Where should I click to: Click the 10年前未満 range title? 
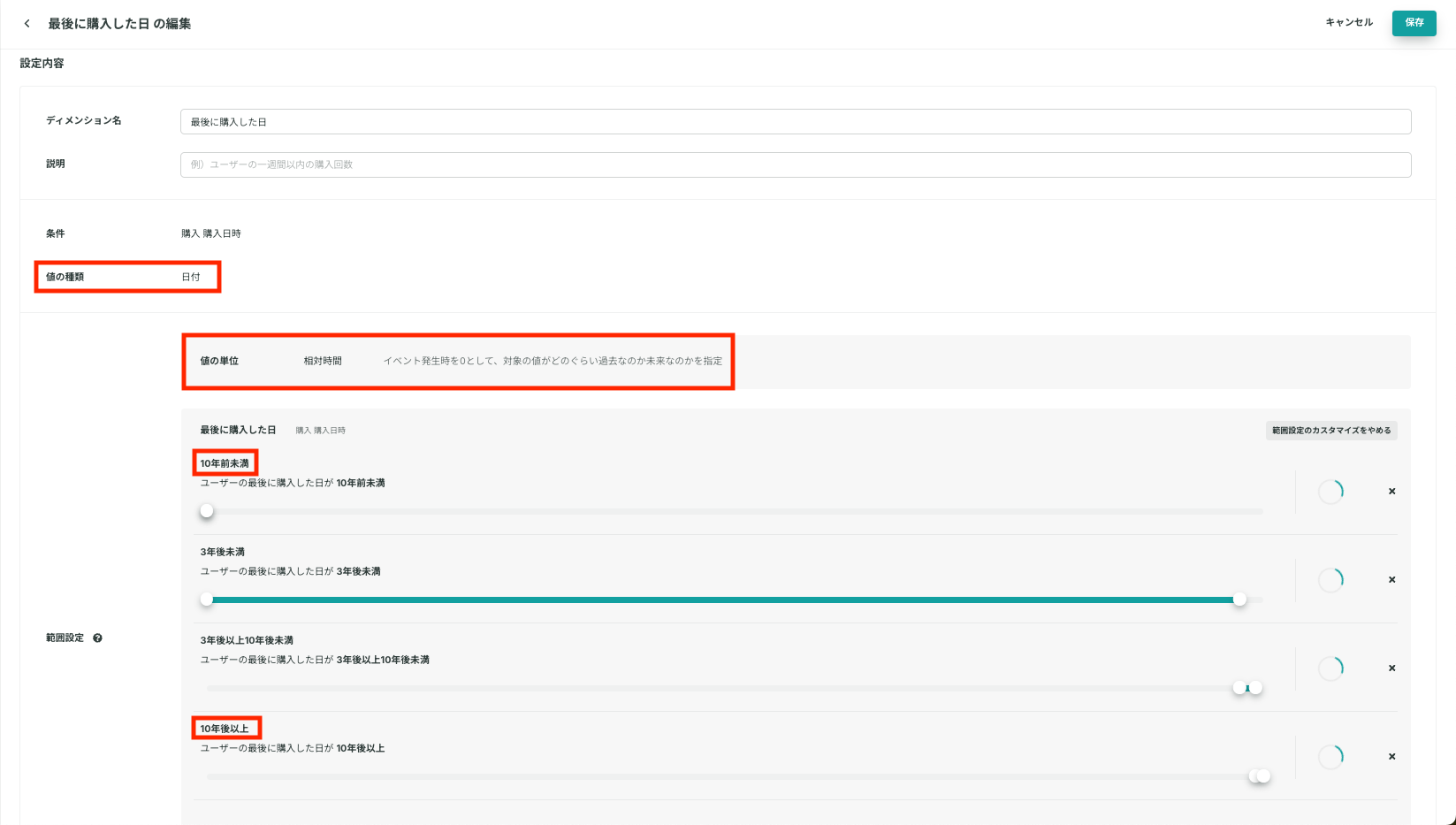(225, 463)
